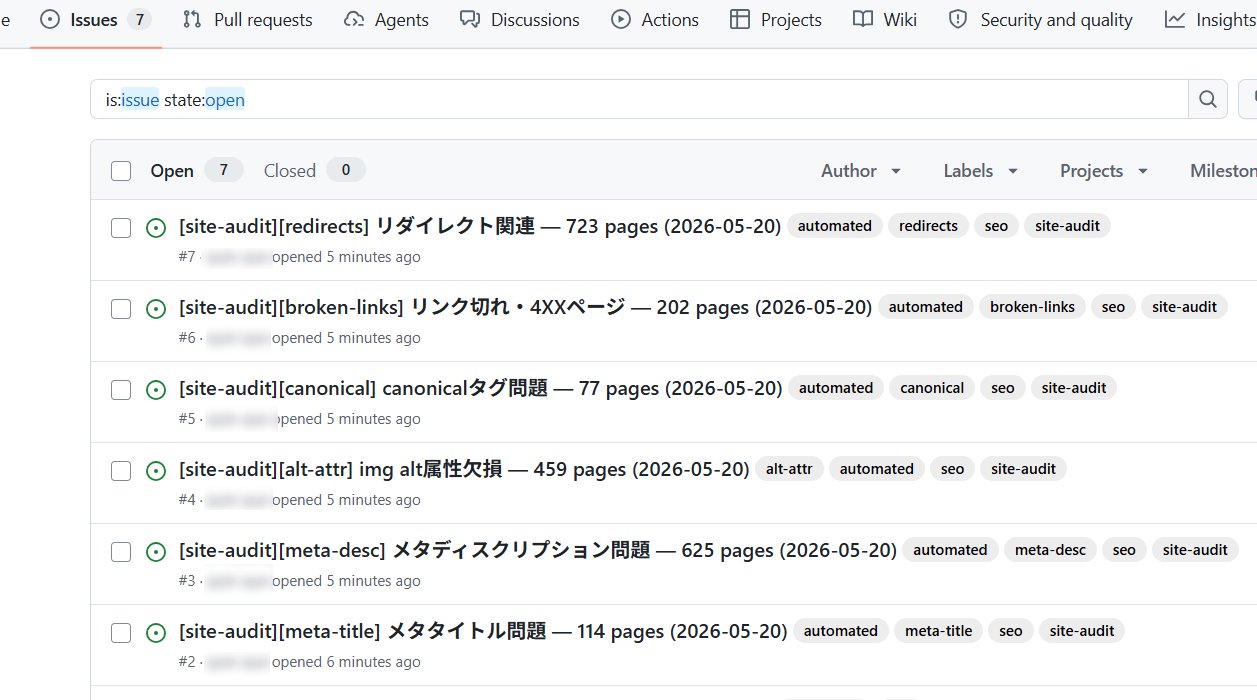Open the Agents tab
This screenshot has height=700, width=1257.
click(386, 20)
